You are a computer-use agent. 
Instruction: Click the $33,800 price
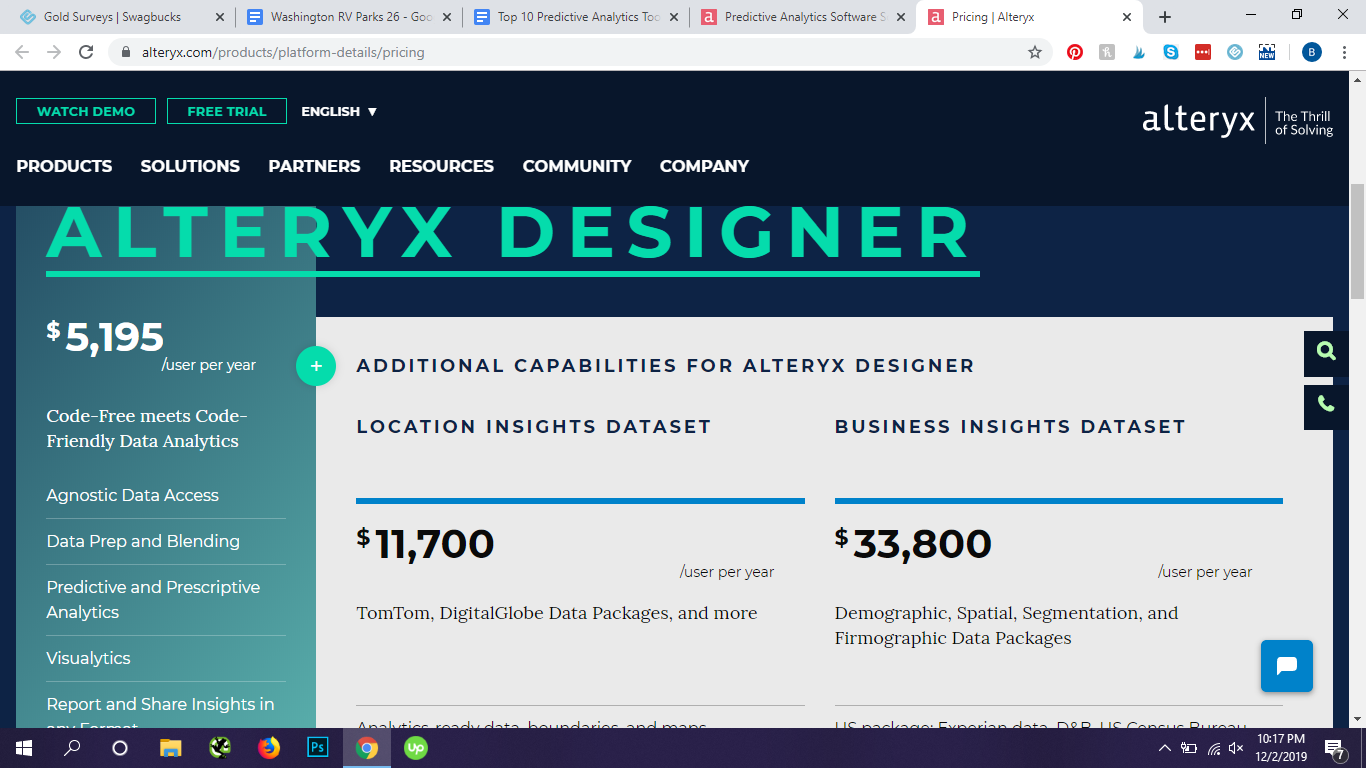pyautogui.click(x=914, y=543)
